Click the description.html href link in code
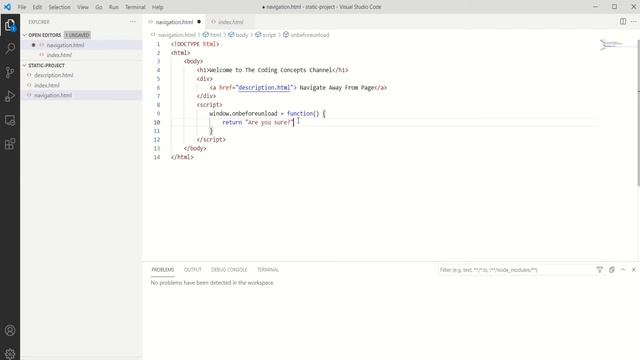The image size is (640, 360). pyautogui.click(x=264, y=87)
